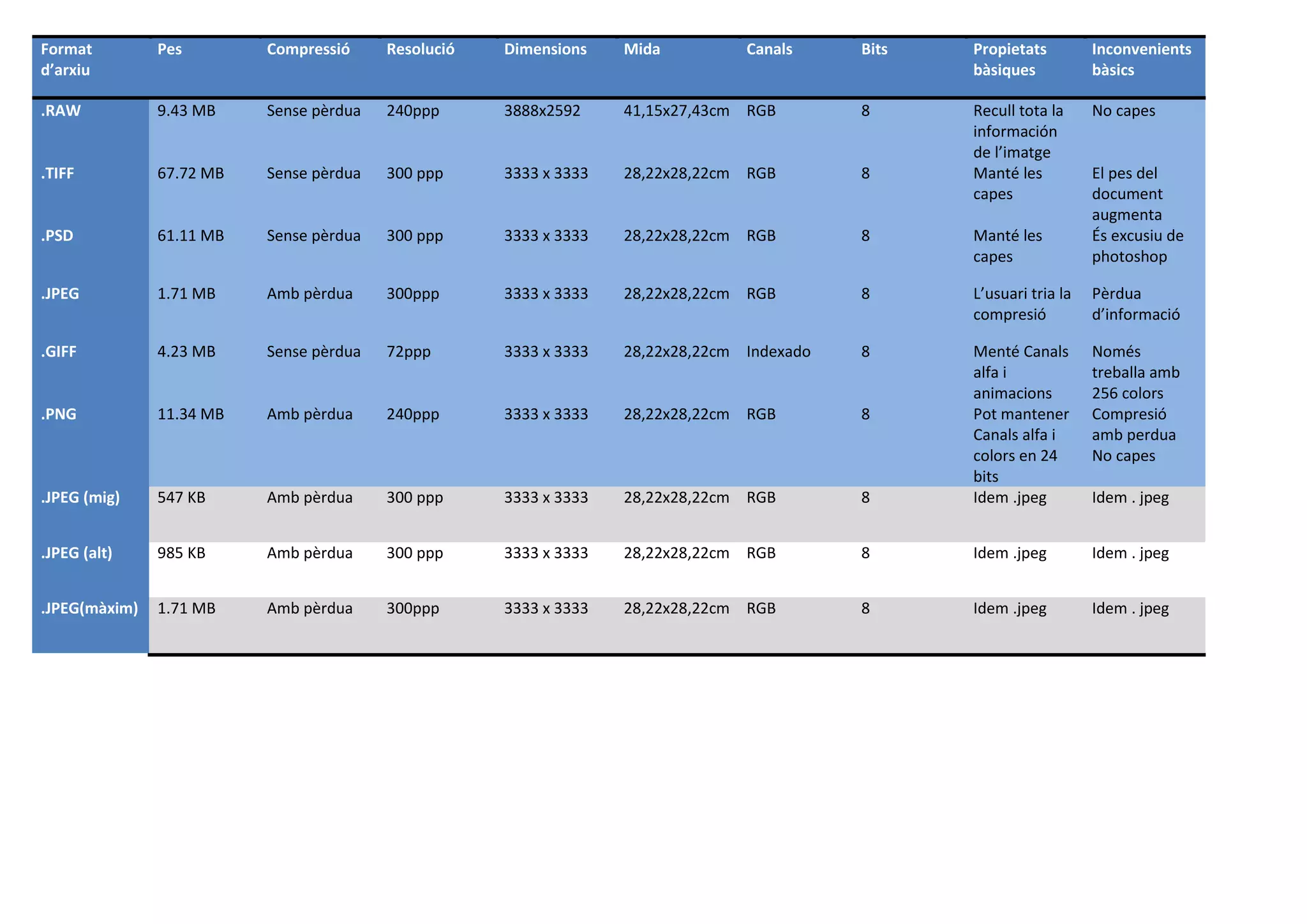Viewport: 1307px width, 924px height.
Task: Select the '.TIFF' row label
Action: coord(57,173)
